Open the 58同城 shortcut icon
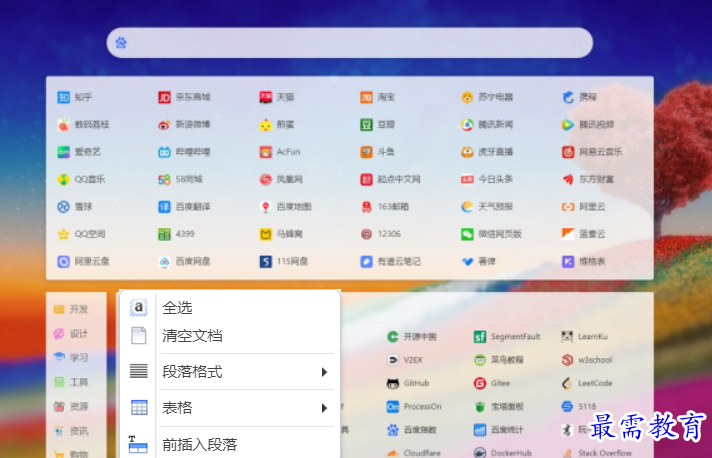 [164, 179]
